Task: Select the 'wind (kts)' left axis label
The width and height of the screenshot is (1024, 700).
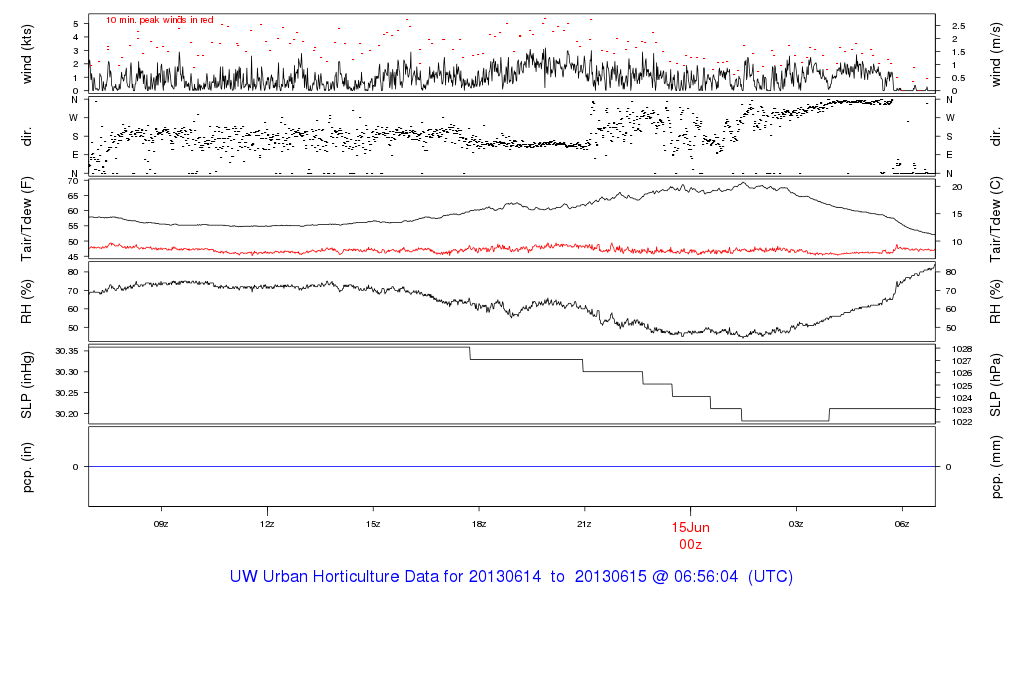Action: (27, 53)
